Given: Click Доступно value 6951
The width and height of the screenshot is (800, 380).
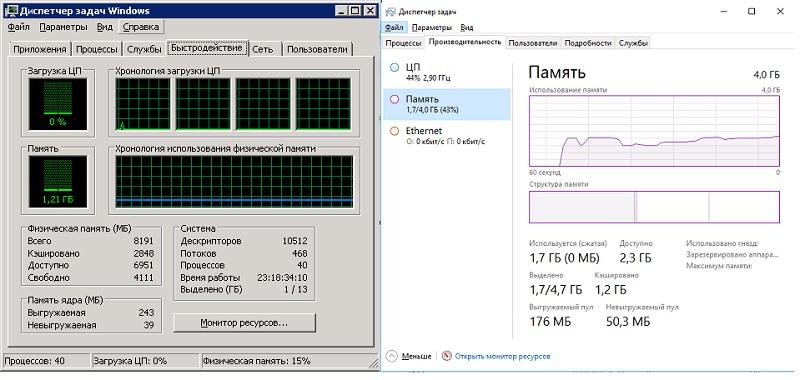Looking at the screenshot, I should [143, 266].
